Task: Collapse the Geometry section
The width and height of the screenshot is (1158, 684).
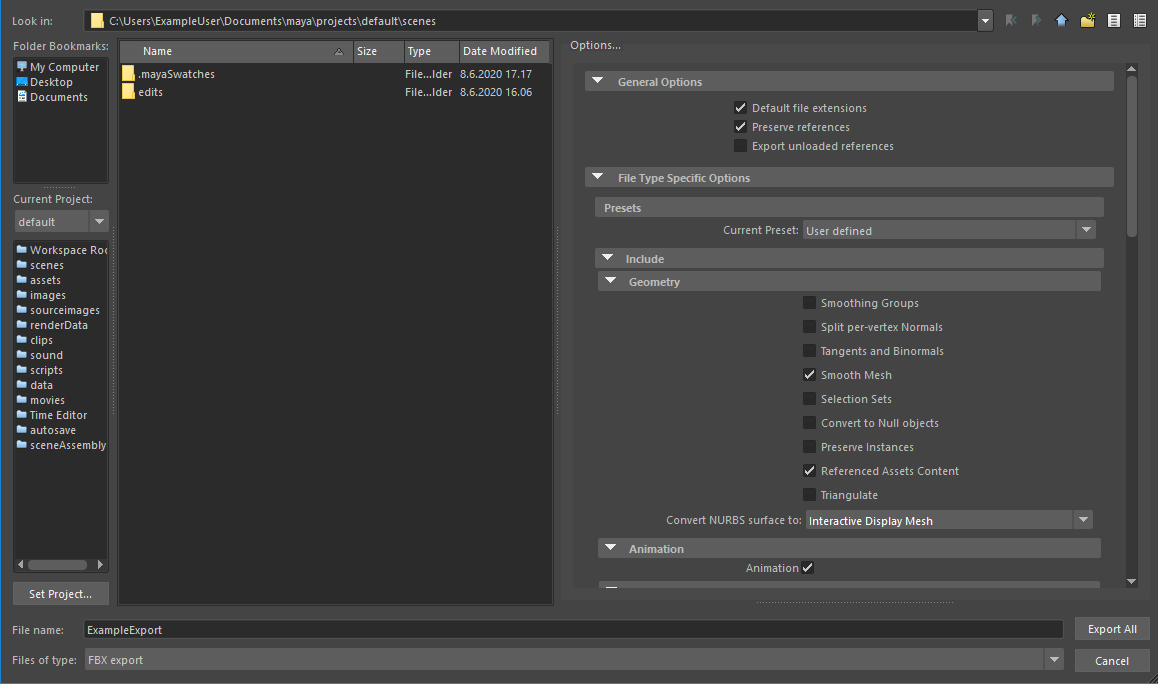Action: (x=611, y=281)
